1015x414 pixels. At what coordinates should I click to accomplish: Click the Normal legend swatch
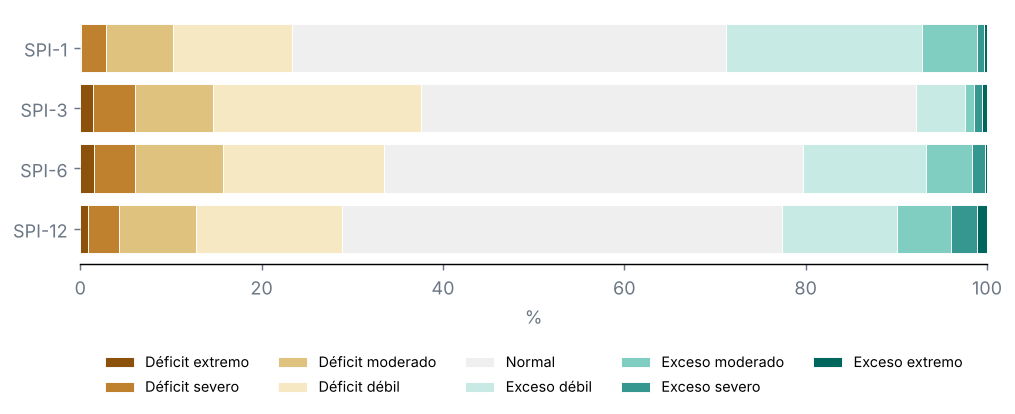click(x=480, y=362)
